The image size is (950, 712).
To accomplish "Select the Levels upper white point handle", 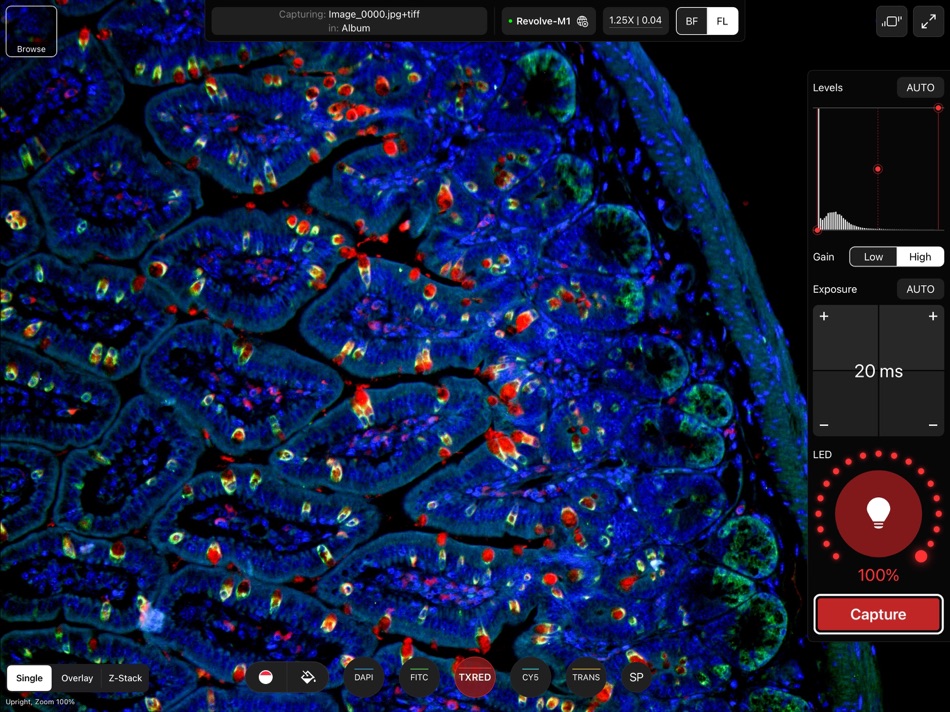I will 938,108.
